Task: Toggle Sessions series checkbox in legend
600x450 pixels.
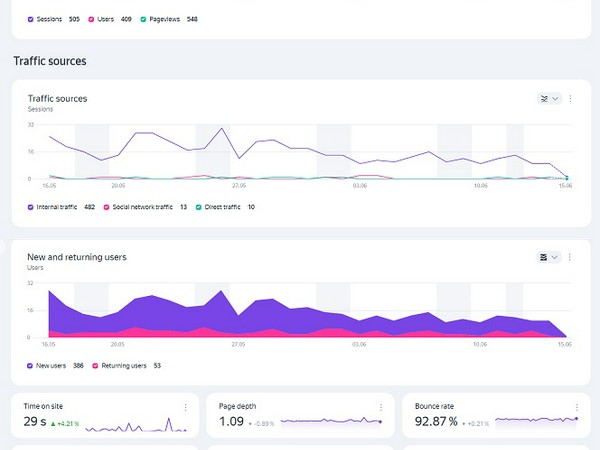Action: [x=30, y=19]
